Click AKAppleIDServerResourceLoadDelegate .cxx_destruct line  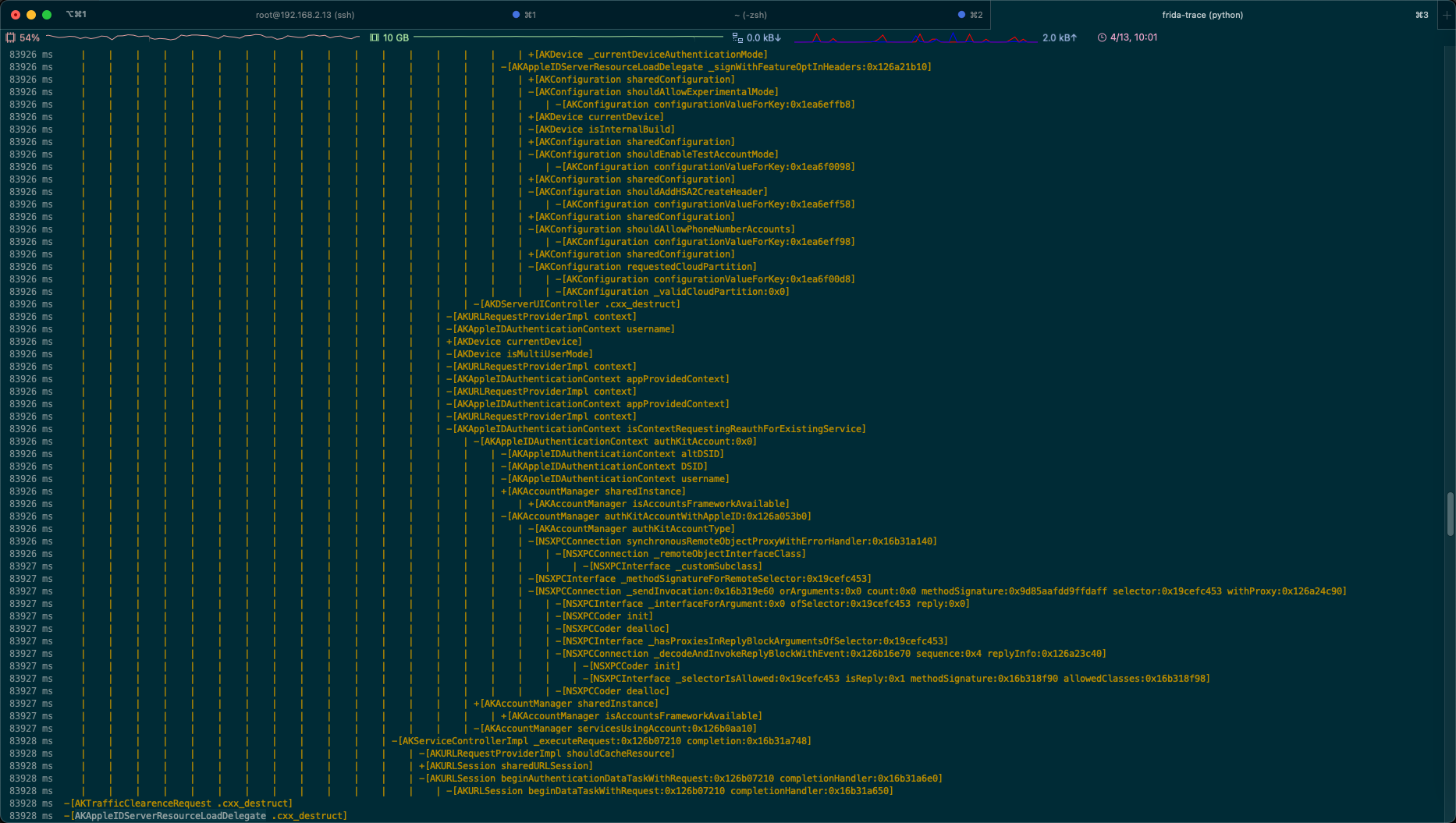(x=205, y=816)
